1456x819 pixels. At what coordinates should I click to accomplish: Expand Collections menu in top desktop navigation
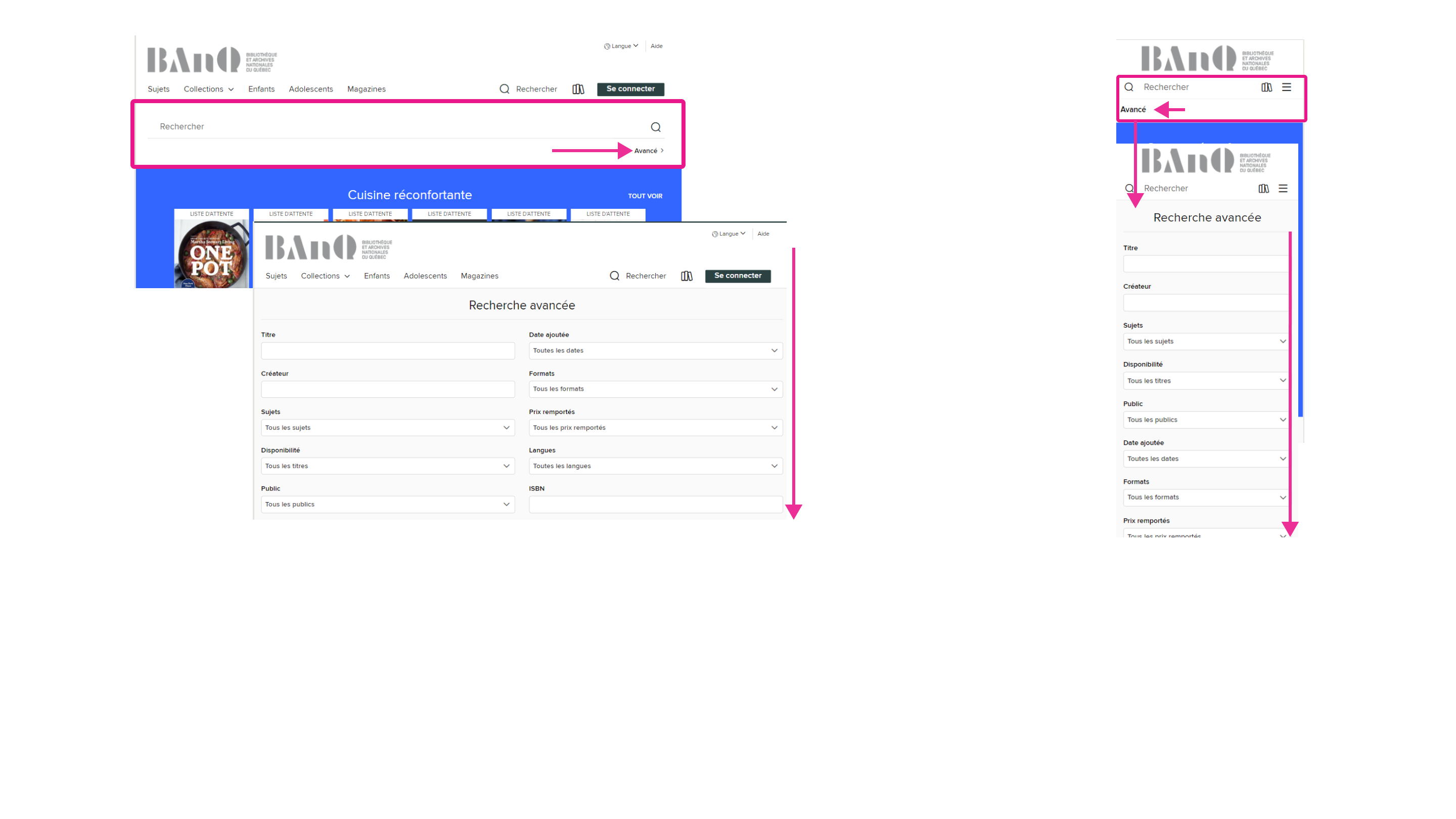click(x=209, y=89)
